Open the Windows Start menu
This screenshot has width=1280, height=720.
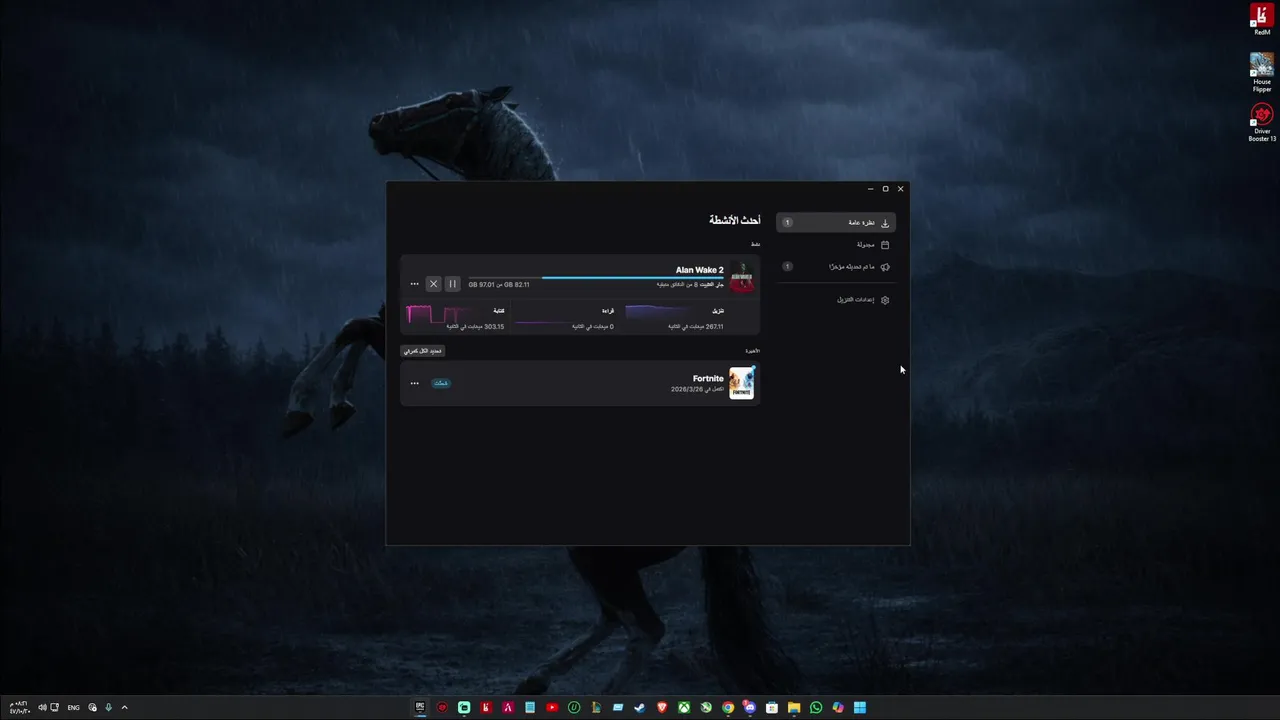pyautogui.click(x=860, y=707)
